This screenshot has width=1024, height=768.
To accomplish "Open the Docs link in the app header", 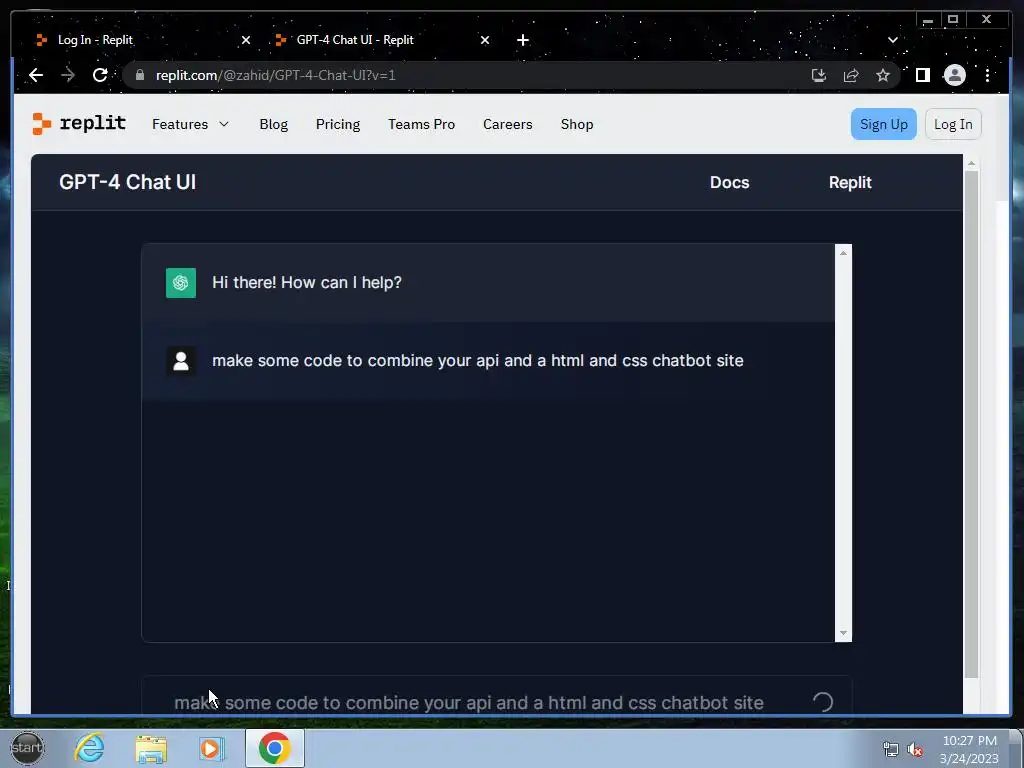I will click(729, 182).
